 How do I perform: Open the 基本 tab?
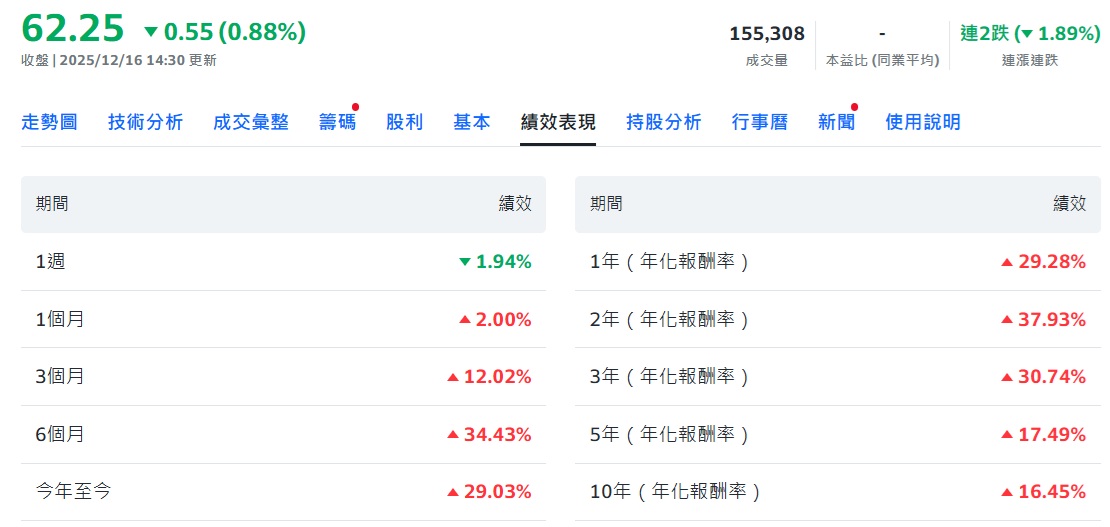coord(472,122)
